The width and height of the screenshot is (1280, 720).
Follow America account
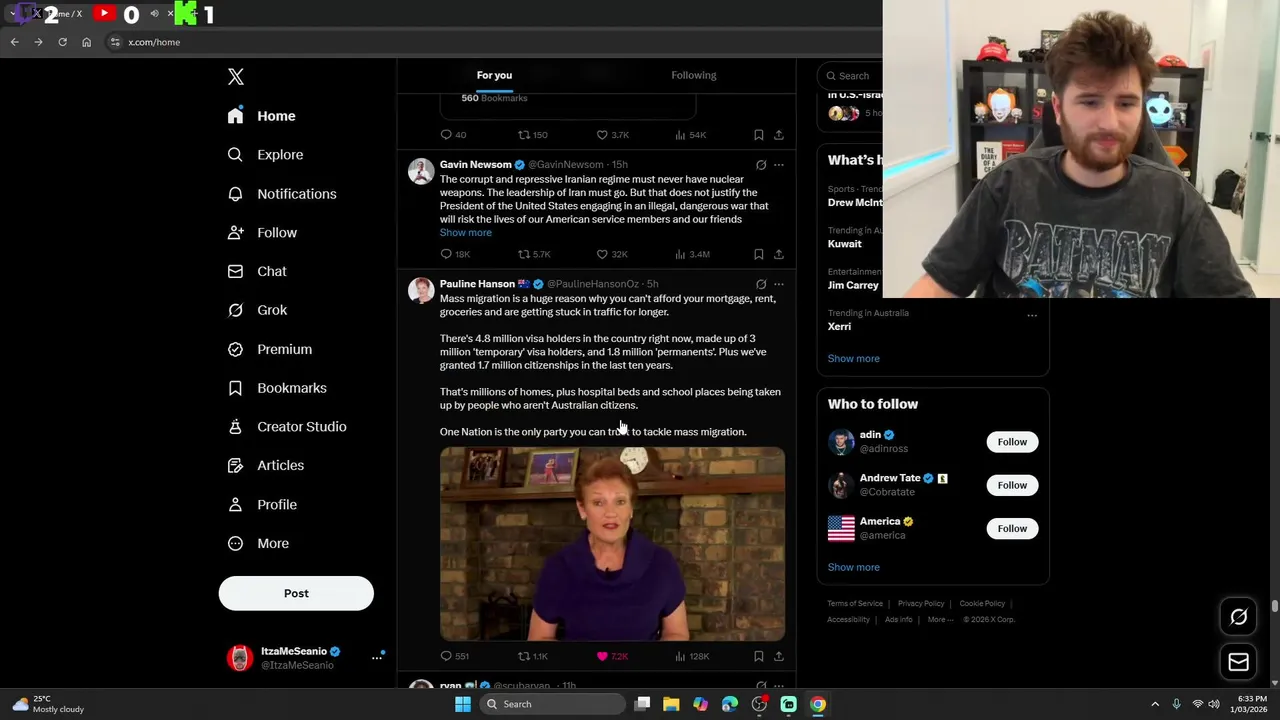pos(1012,528)
